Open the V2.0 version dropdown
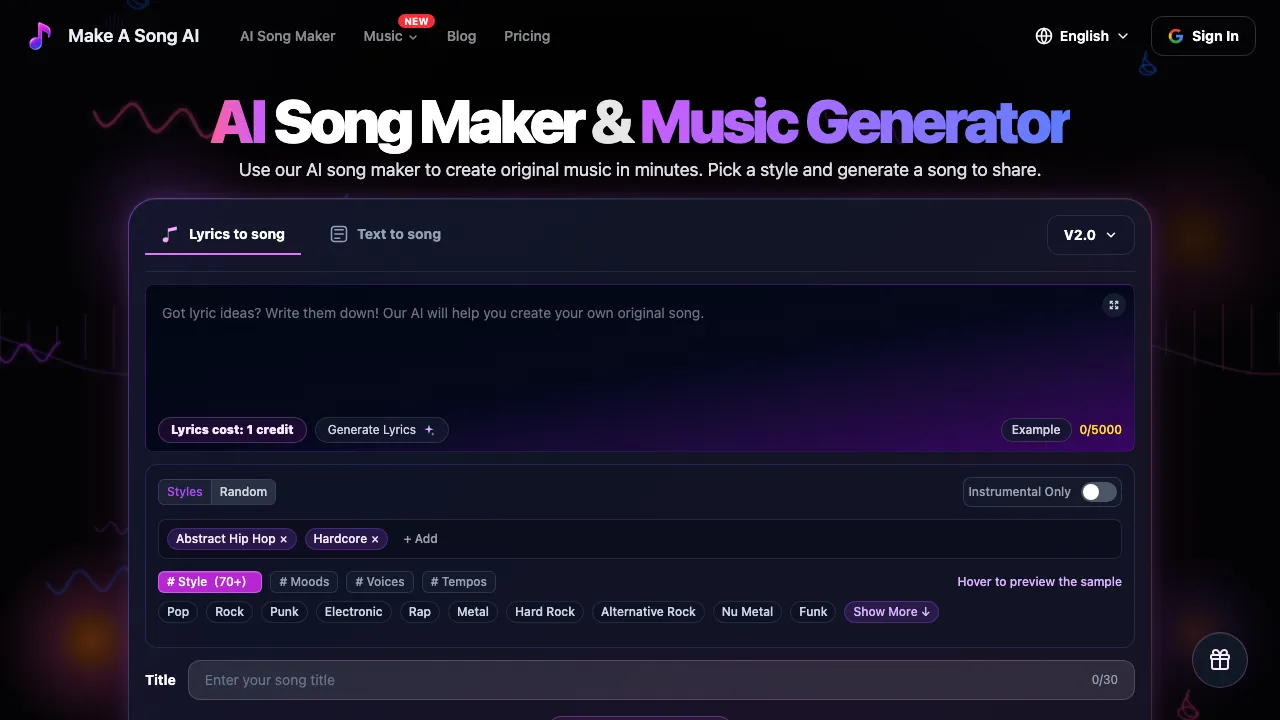 (x=1090, y=235)
